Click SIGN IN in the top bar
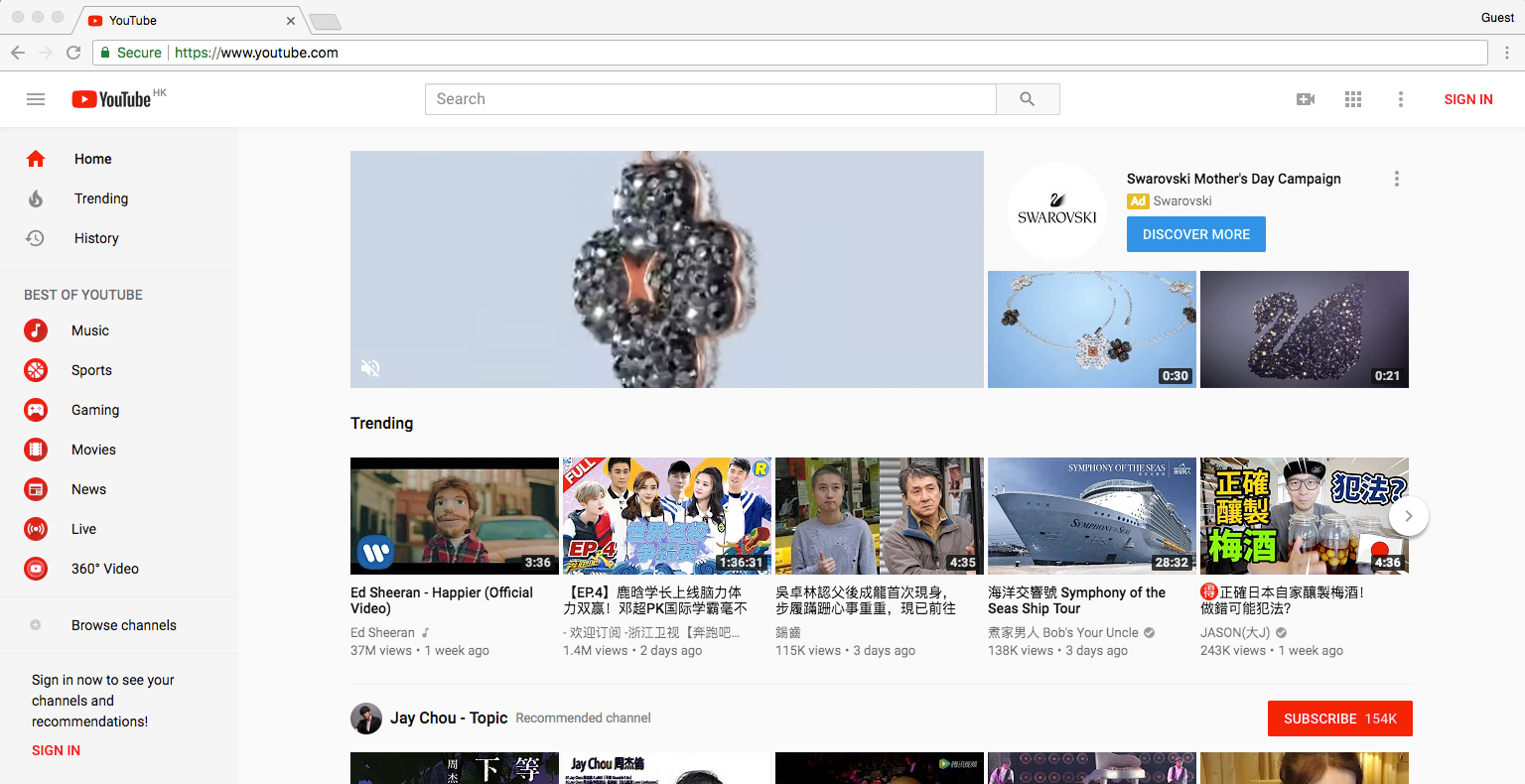The height and width of the screenshot is (784, 1525). click(1468, 99)
